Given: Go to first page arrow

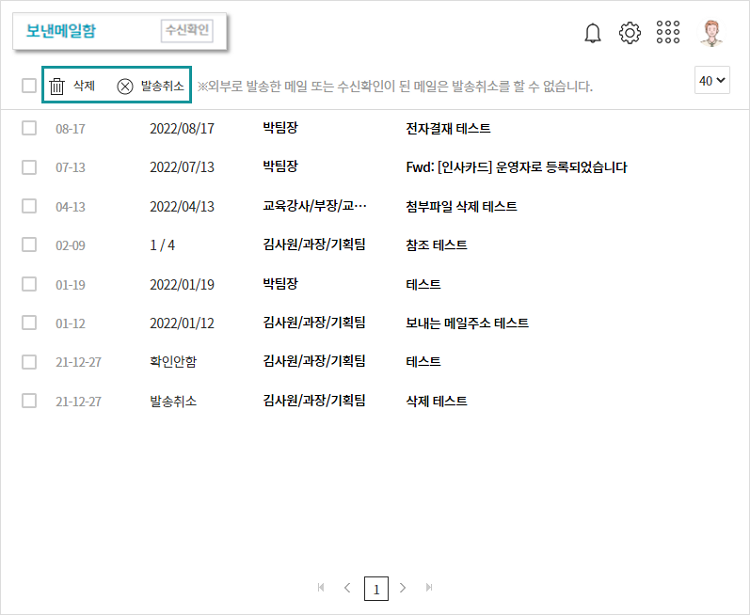Looking at the screenshot, I should click(x=321, y=587).
